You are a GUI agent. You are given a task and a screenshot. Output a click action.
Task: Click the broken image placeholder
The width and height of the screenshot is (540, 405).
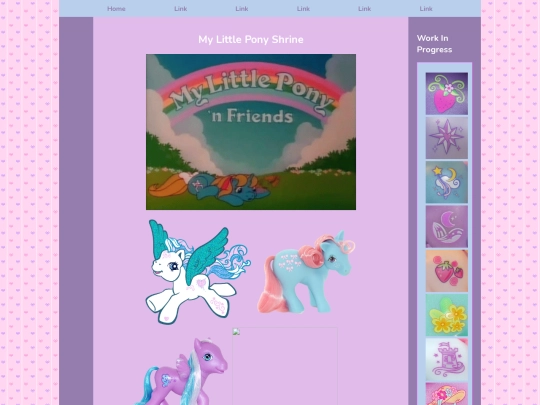pyautogui.click(x=284, y=366)
